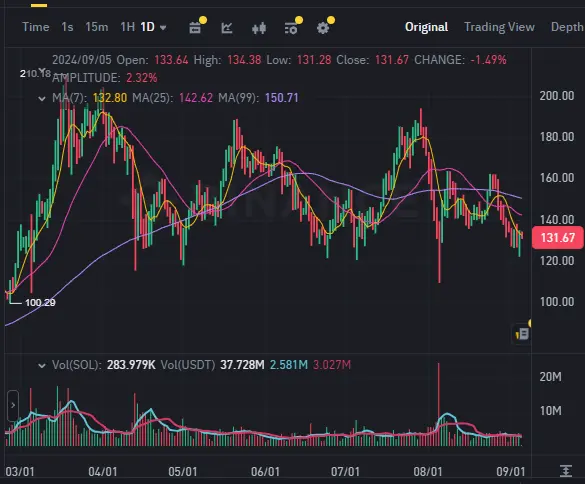The width and height of the screenshot is (585, 484).
Task: Open the 1D interval dropdown arrow
Action: (163, 28)
